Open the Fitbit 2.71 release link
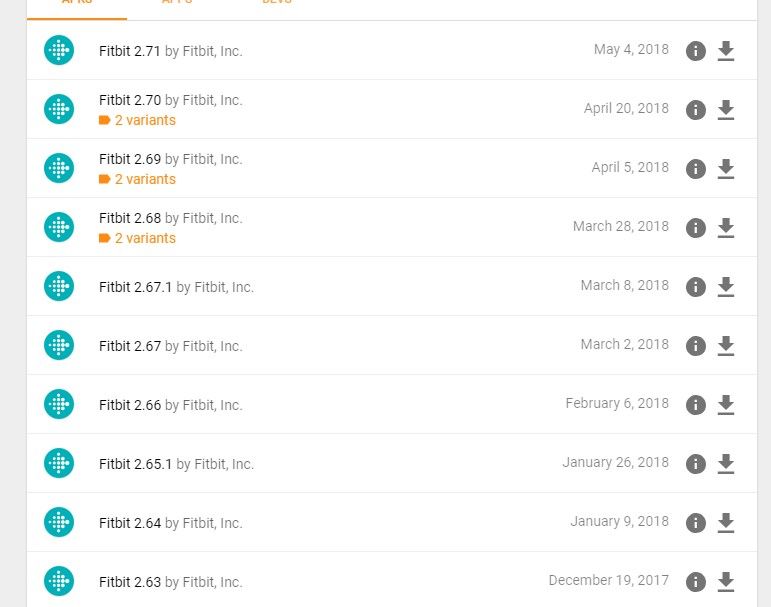This screenshot has width=771, height=607. pos(130,51)
